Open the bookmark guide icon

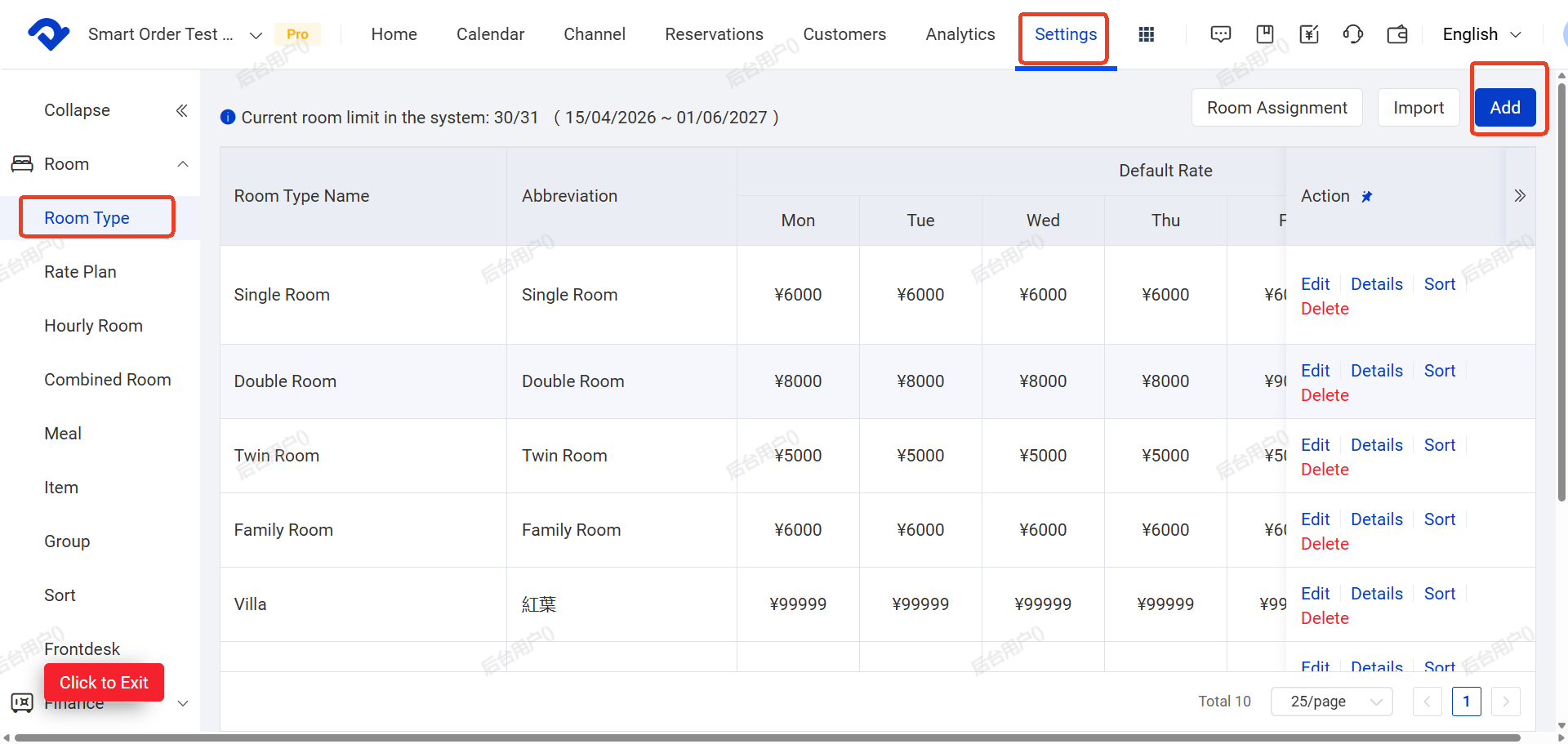(x=1265, y=34)
